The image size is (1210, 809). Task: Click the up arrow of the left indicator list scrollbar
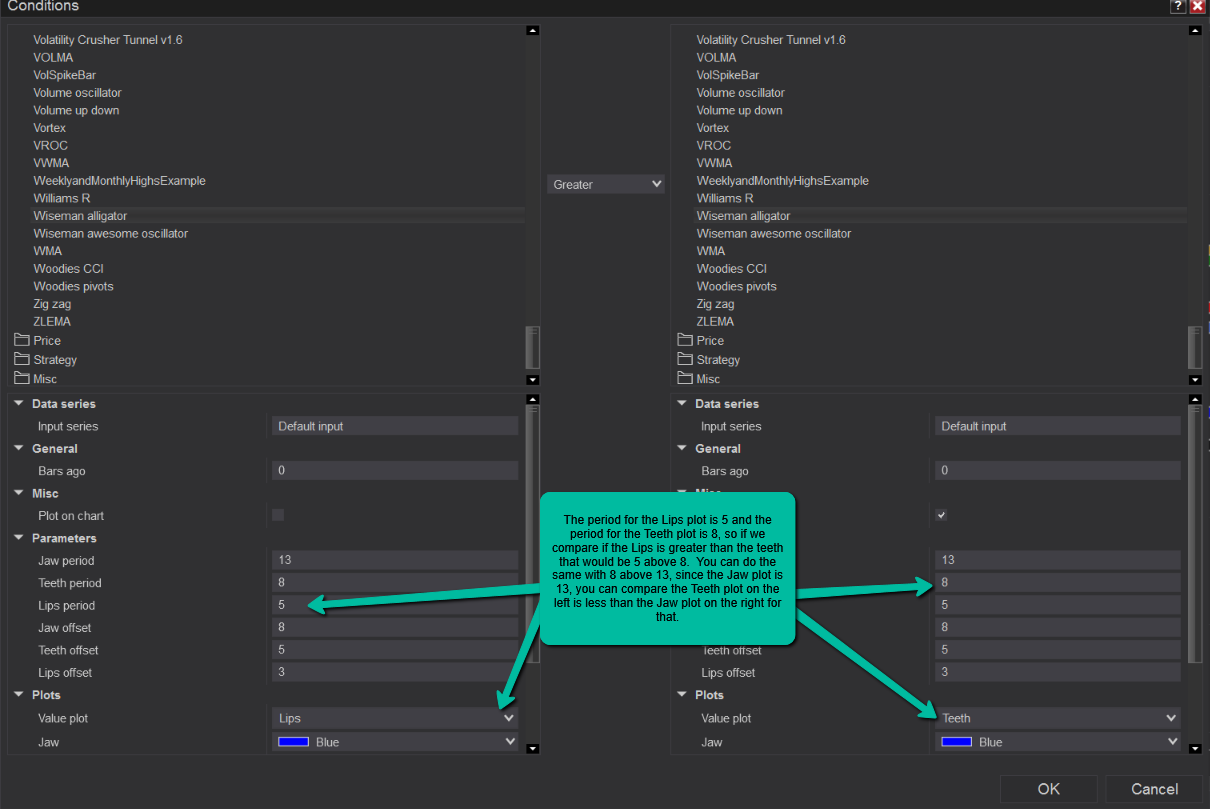tap(532, 30)
